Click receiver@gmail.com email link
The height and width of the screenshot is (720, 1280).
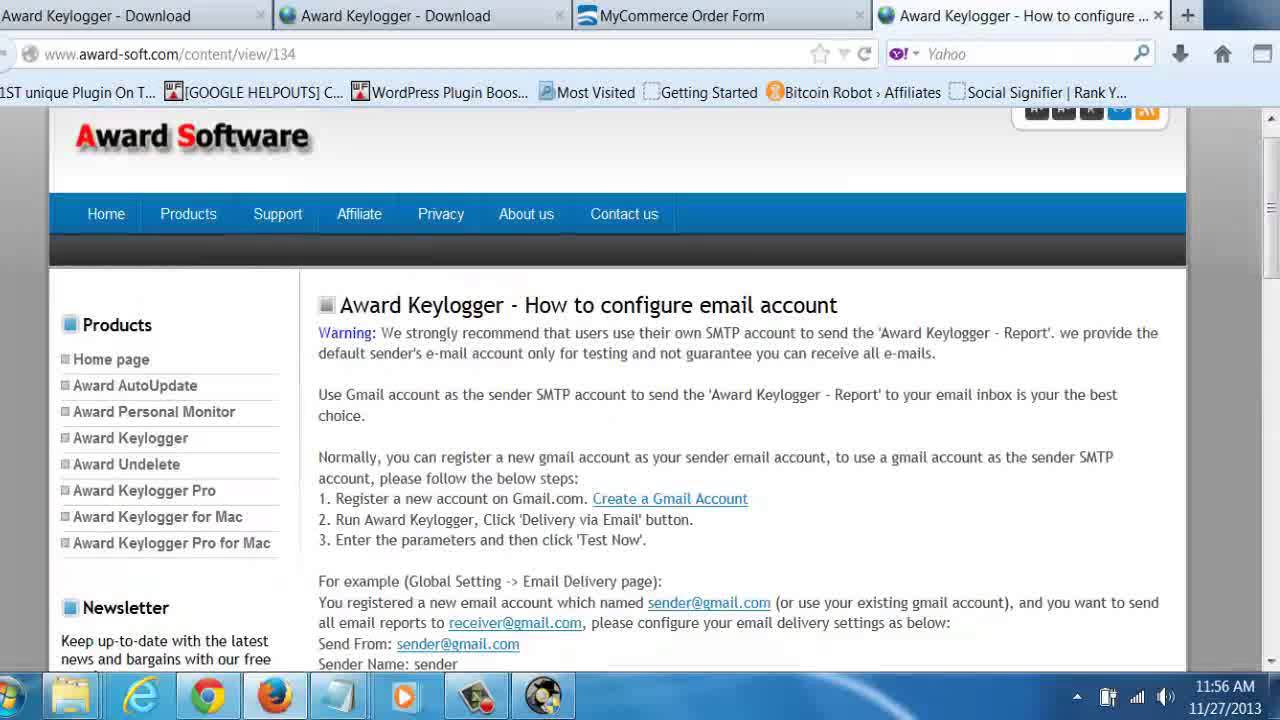[x=515, y=622]
